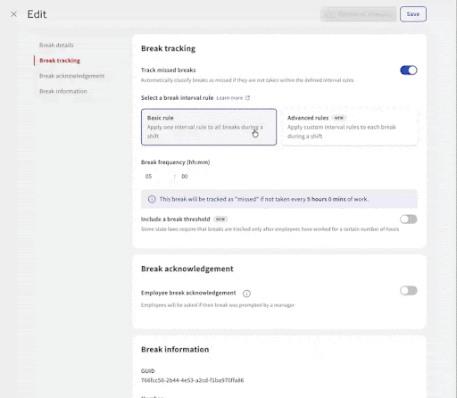Click the Break frequency (hh:mm) label
This screenshot has width=457, height=398.
[175, 162]
